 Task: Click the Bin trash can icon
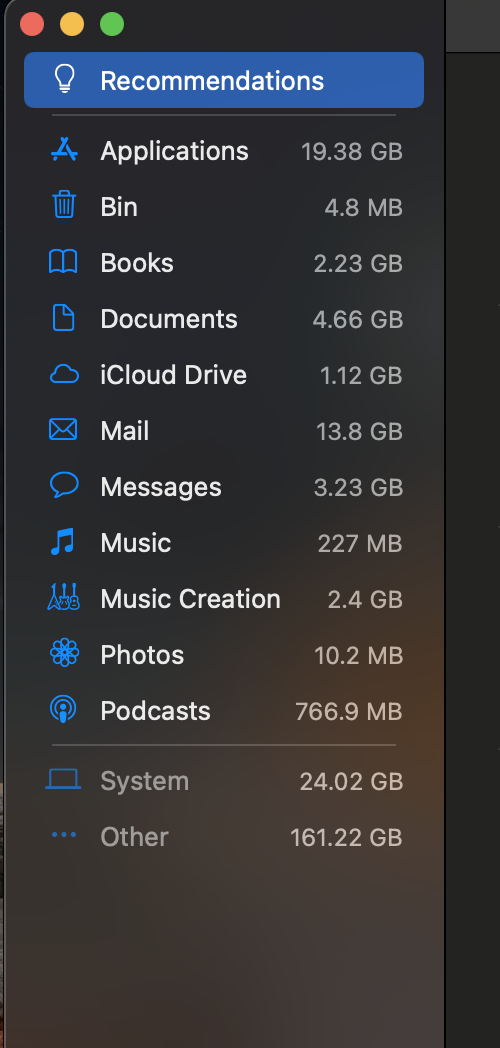pos(64,205)
